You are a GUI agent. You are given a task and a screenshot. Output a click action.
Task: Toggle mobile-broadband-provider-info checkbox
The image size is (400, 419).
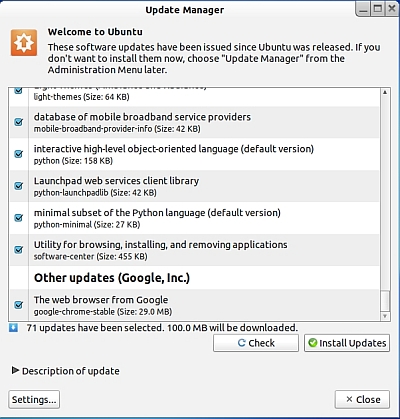click(19, 122)
